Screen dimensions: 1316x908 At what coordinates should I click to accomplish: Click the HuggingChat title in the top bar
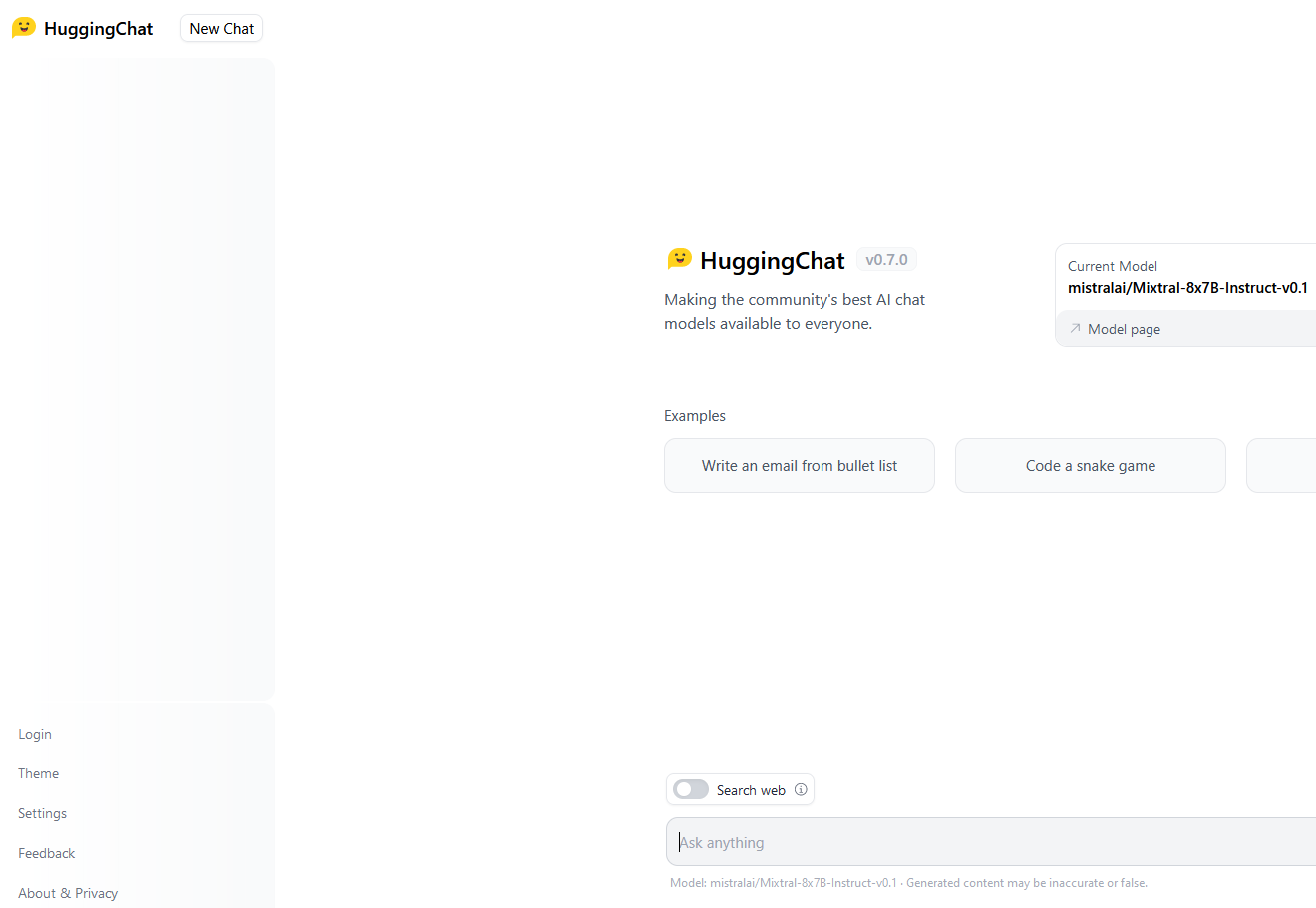click(99, 28)
